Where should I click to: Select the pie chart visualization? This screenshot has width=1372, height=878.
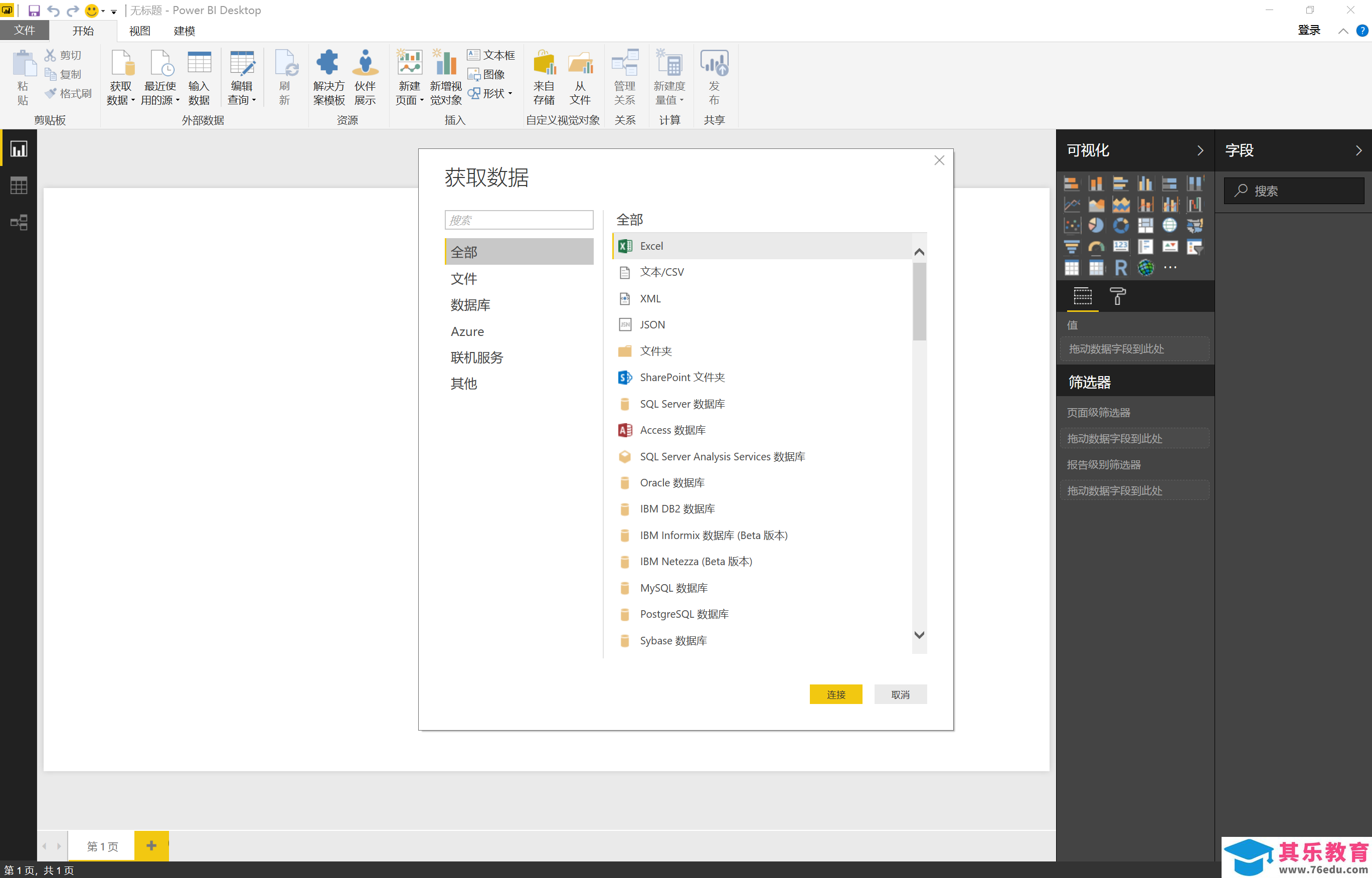coord(1096,226)
